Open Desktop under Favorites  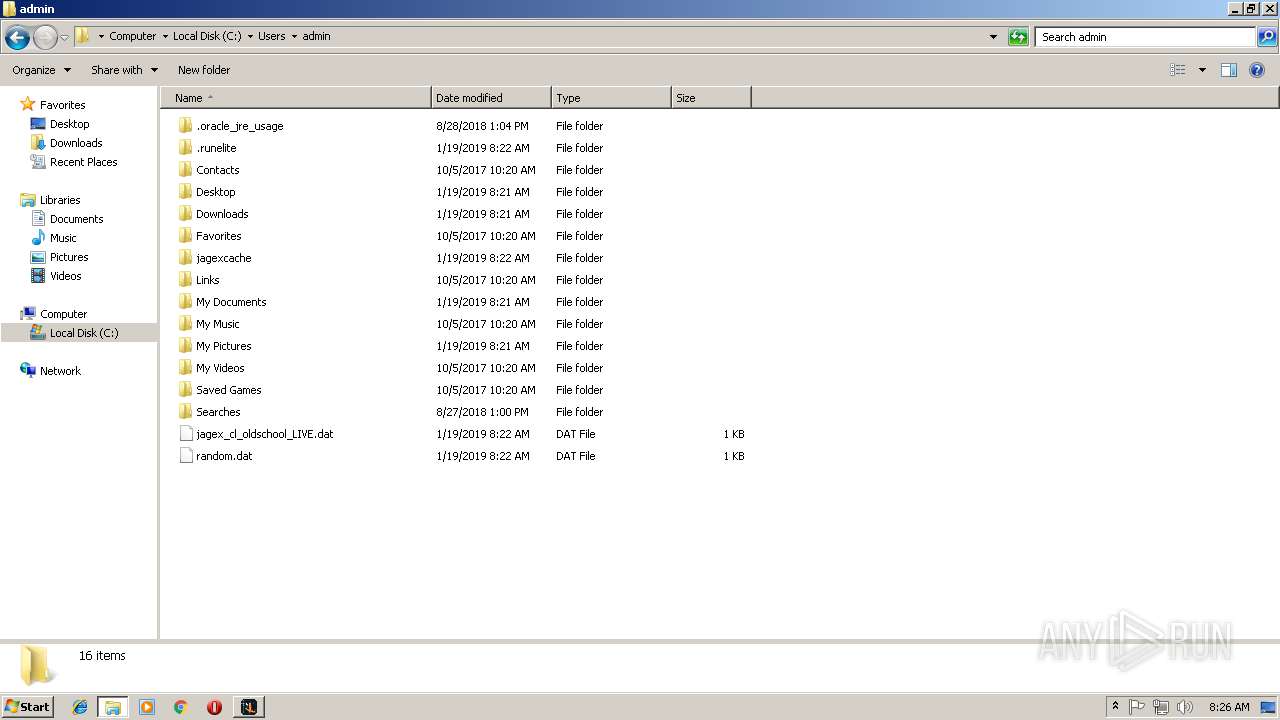point(69,124)
